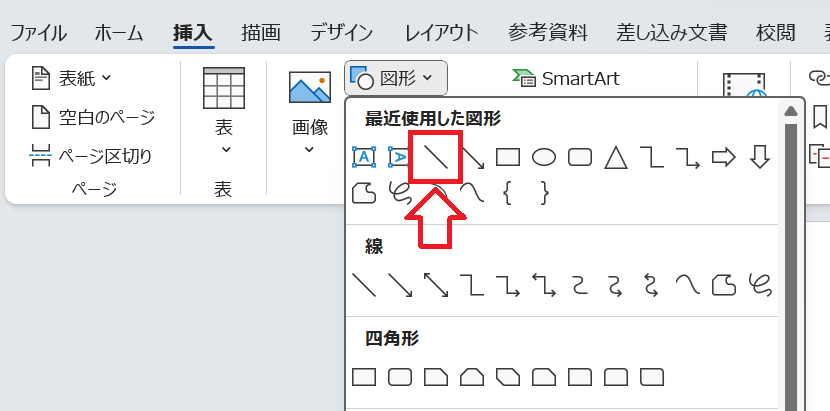Click the 挿入 tab
This screenshot has width=830, height=411.
[x=193, y=33]
